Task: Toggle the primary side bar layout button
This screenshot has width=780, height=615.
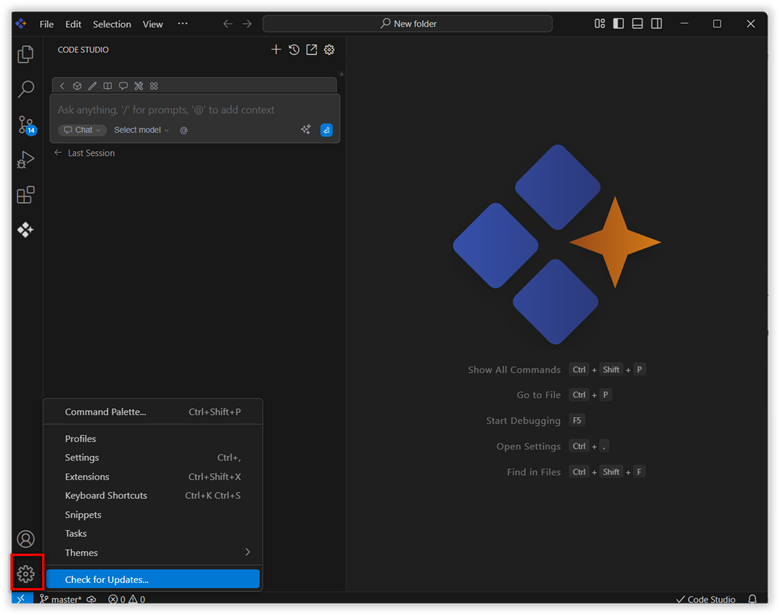Action: pyautogui.click(x=618, y=23)
